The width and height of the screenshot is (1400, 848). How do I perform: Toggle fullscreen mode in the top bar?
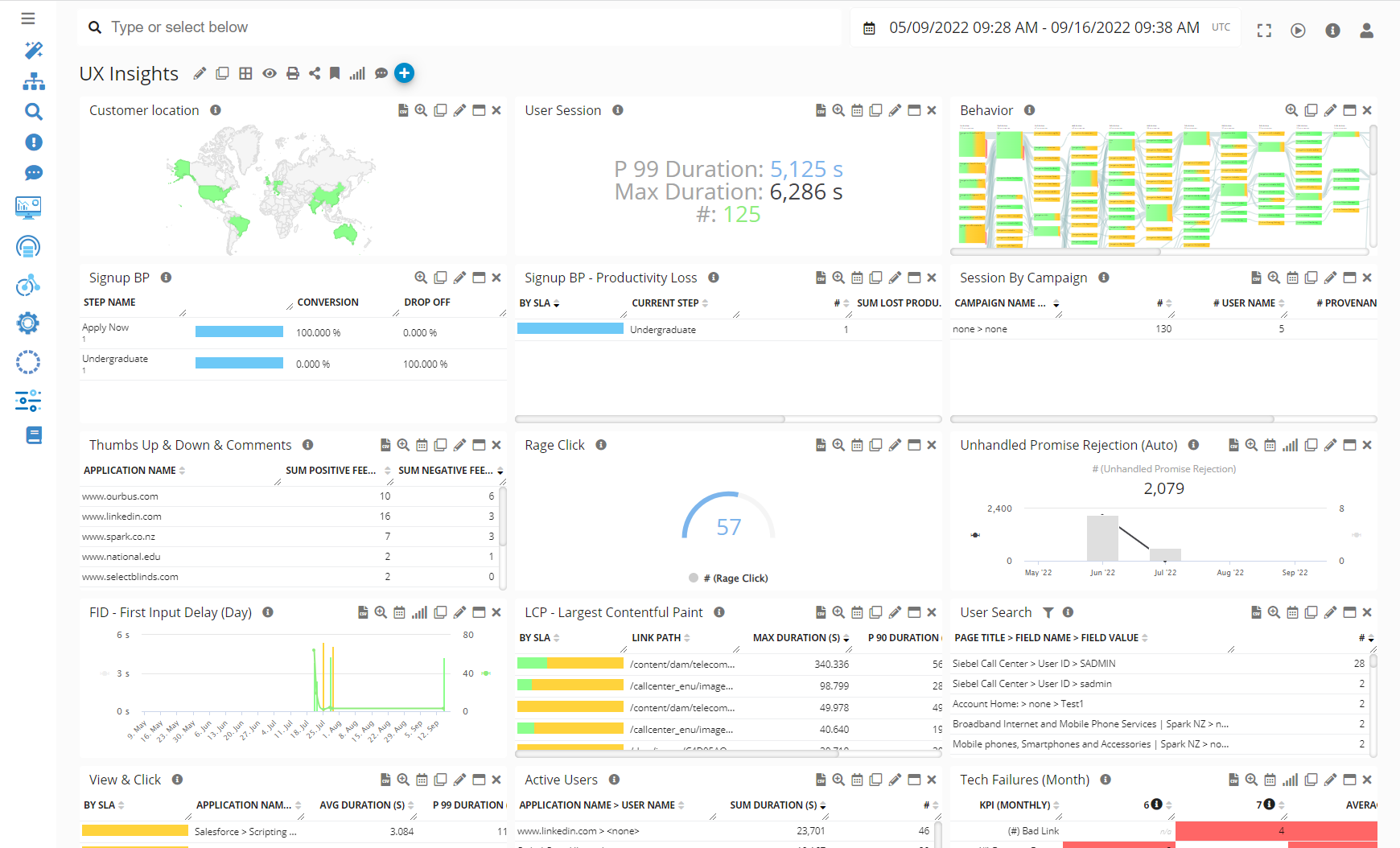tap(1264, 31)
